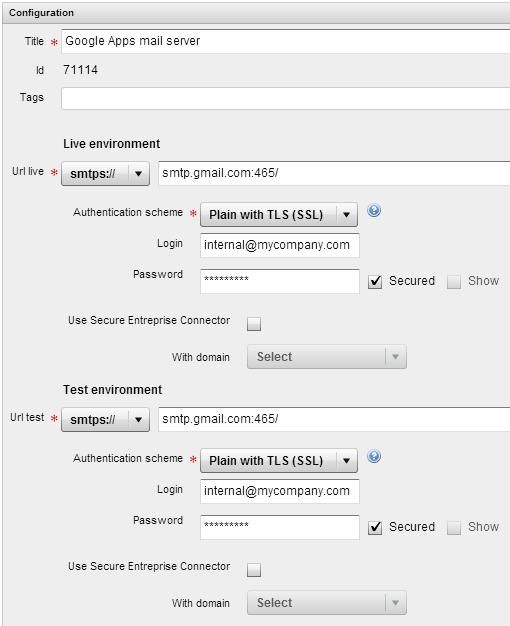Expand live Authentication scheme dropdown
The height and width of the screenshot is (626, 510).
click(x=279, y=215)
